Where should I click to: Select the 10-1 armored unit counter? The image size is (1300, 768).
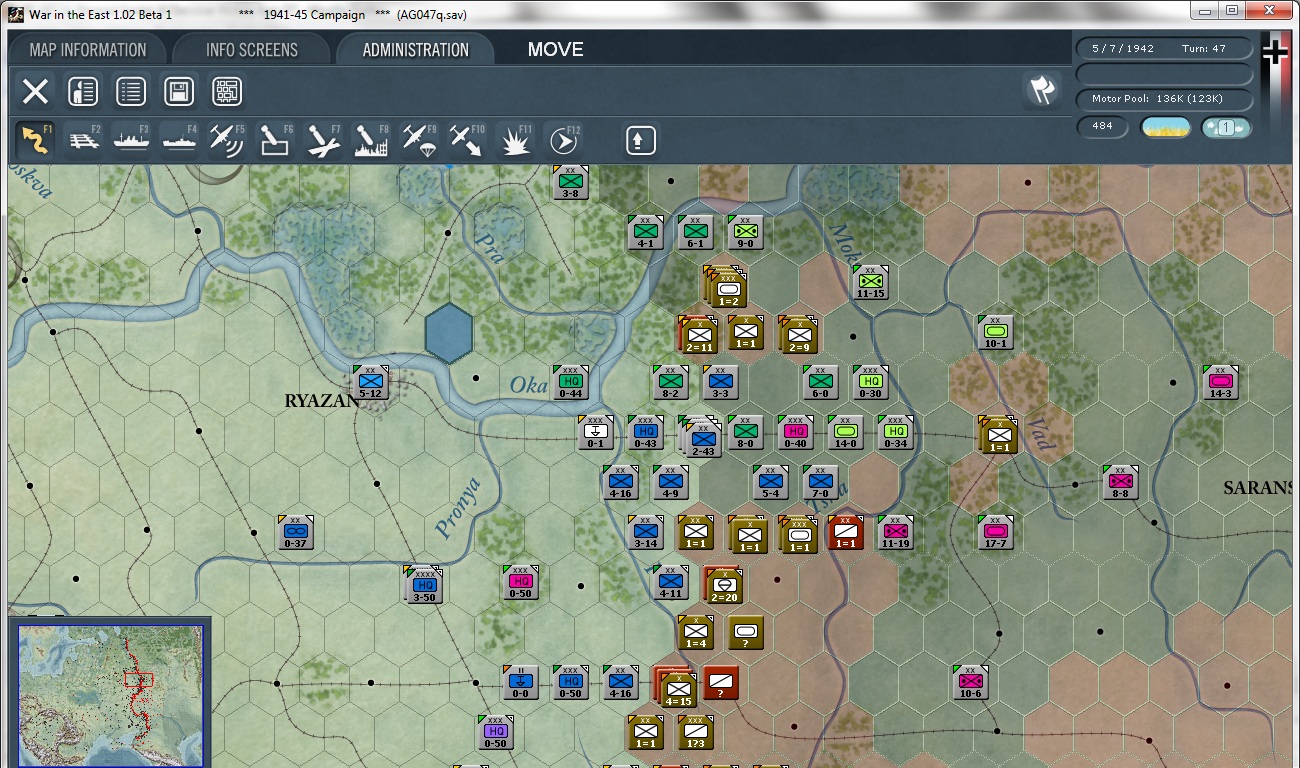[x=996, y=332]
